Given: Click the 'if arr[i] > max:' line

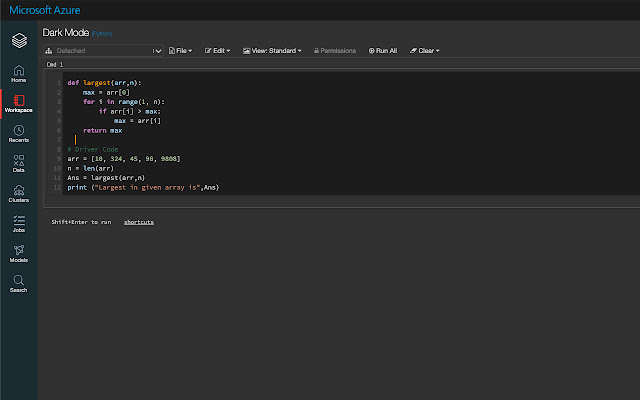Looking at the screenshot, I should pos(130,111).
